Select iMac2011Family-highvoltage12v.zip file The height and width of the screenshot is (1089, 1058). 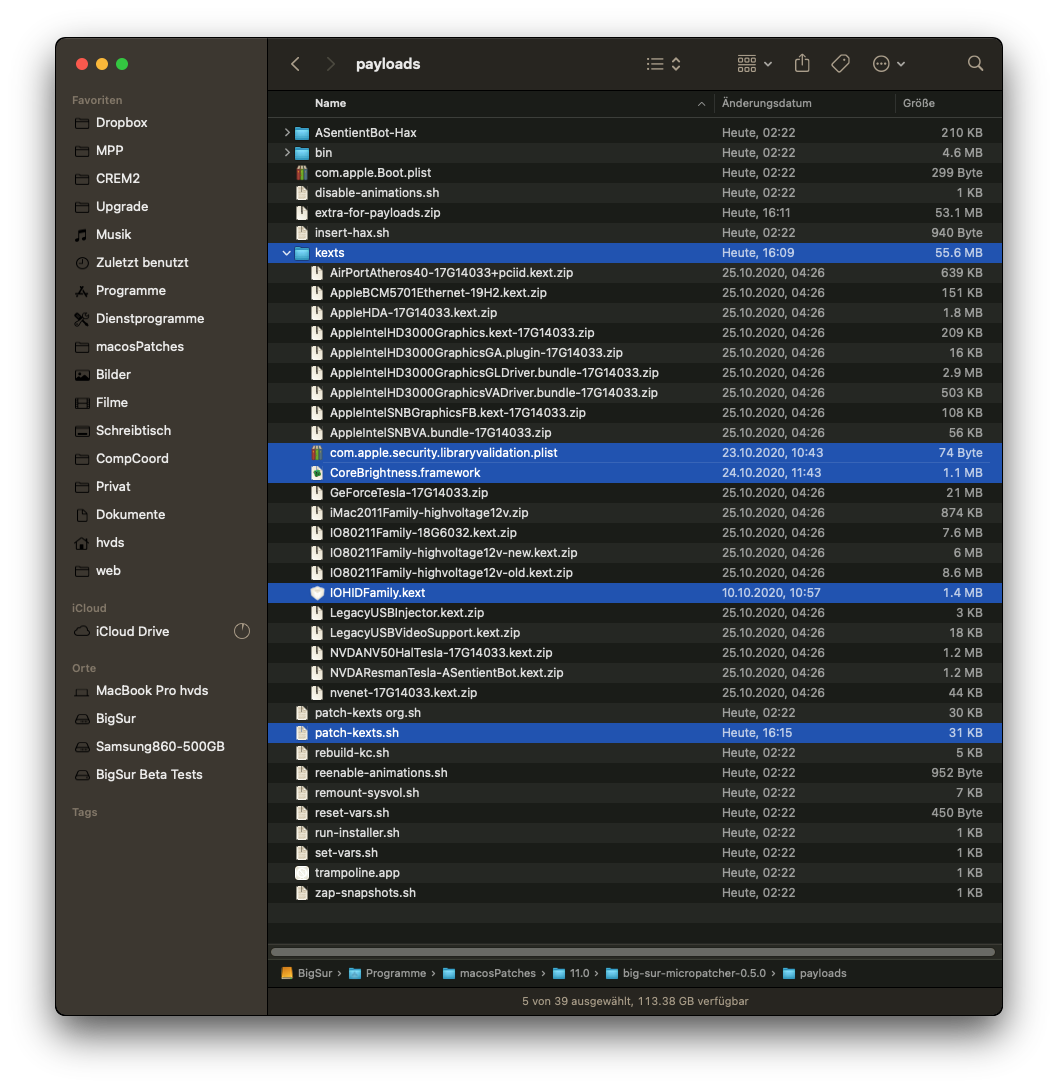(x=635, y=513)
